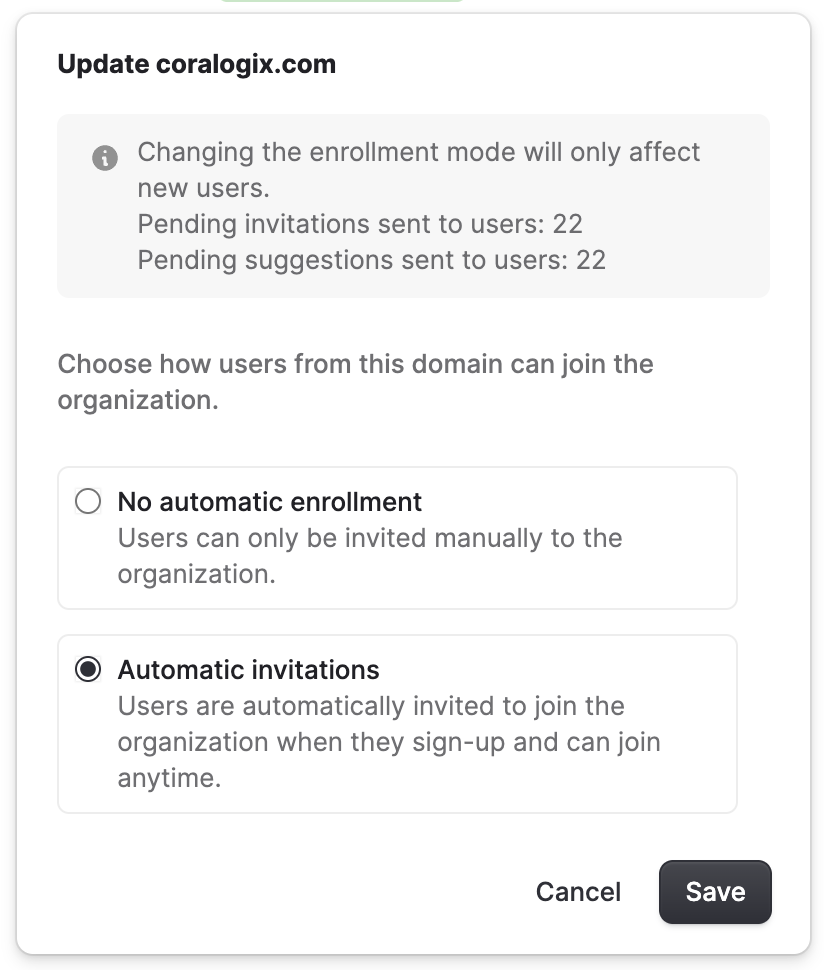Click the manual invitation description text
The image size is (824, 970).
[x=370, y=556]
